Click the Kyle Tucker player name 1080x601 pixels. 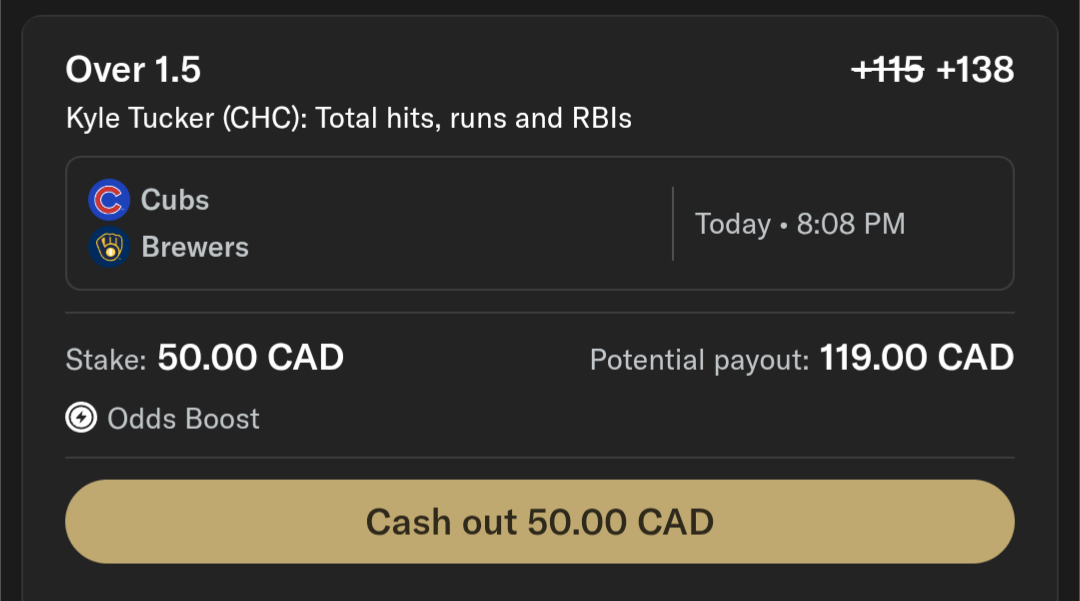pyautogui.click(x=140, y=119)
